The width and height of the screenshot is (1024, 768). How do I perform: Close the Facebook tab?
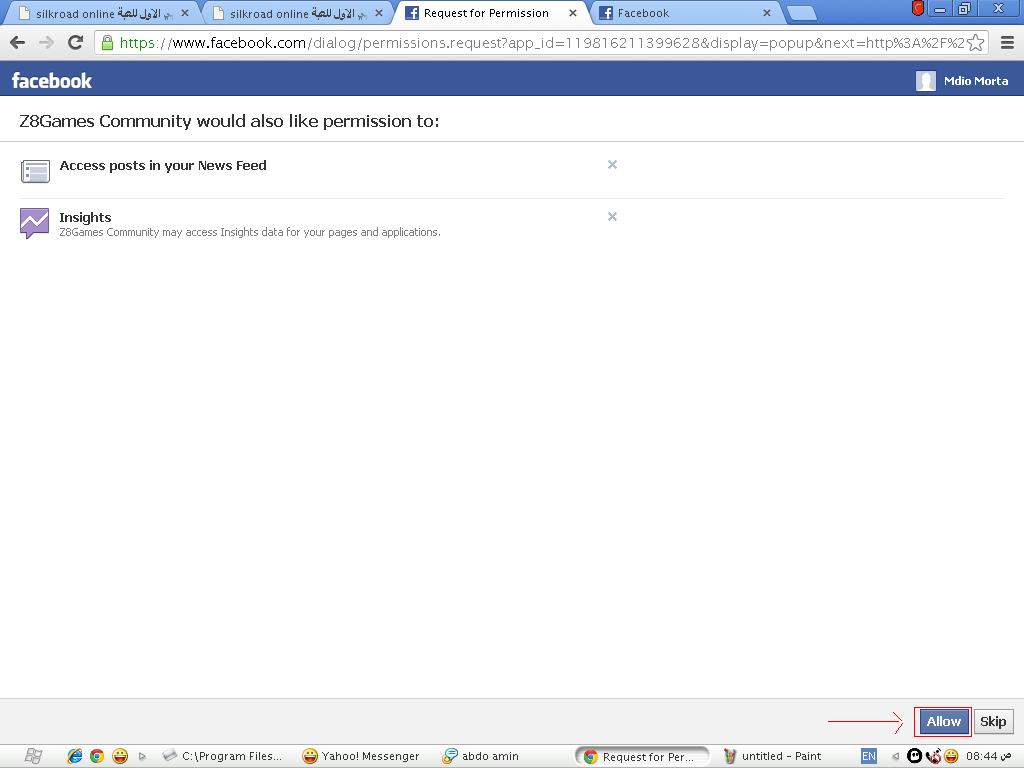tap(767, 13)
